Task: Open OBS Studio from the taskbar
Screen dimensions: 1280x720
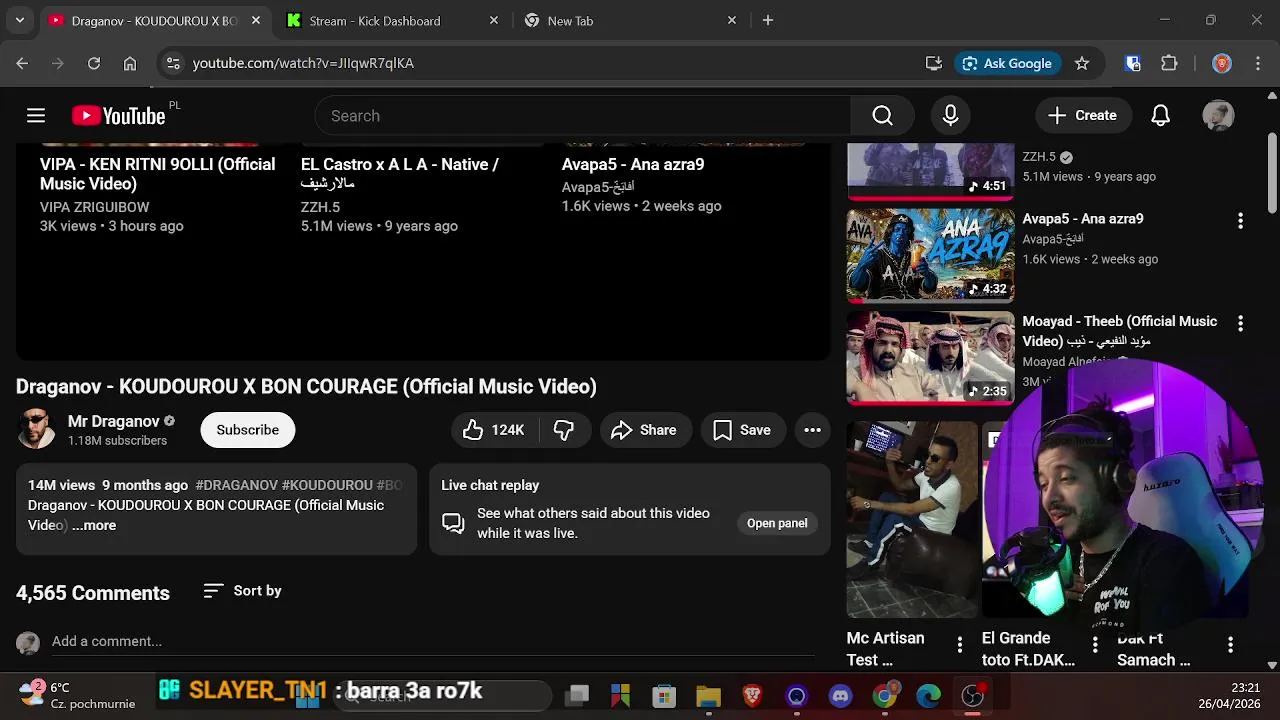Action: point(972,696)
